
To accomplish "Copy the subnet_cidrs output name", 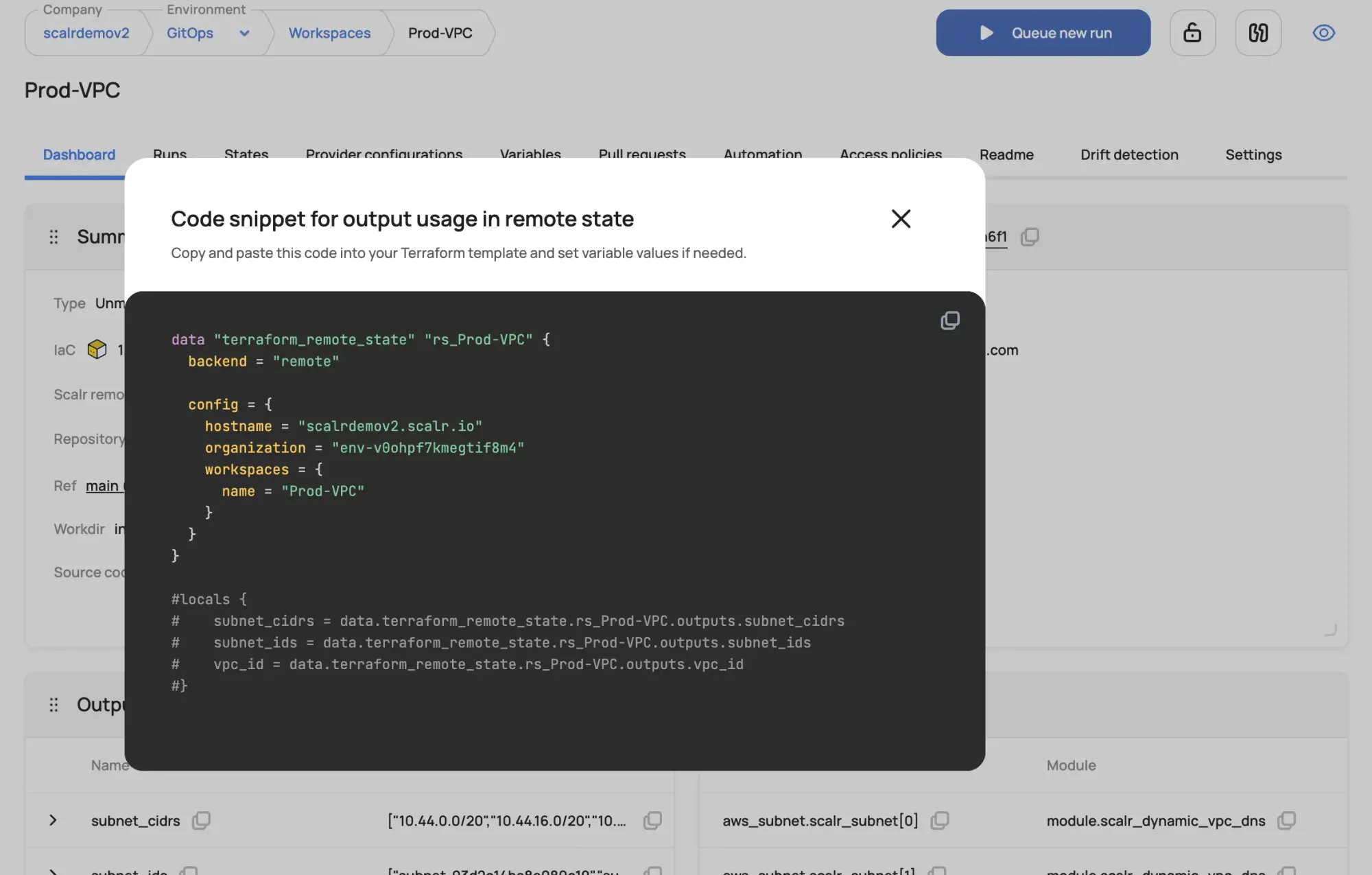I will pyautogui.click(x=201, y=820).
